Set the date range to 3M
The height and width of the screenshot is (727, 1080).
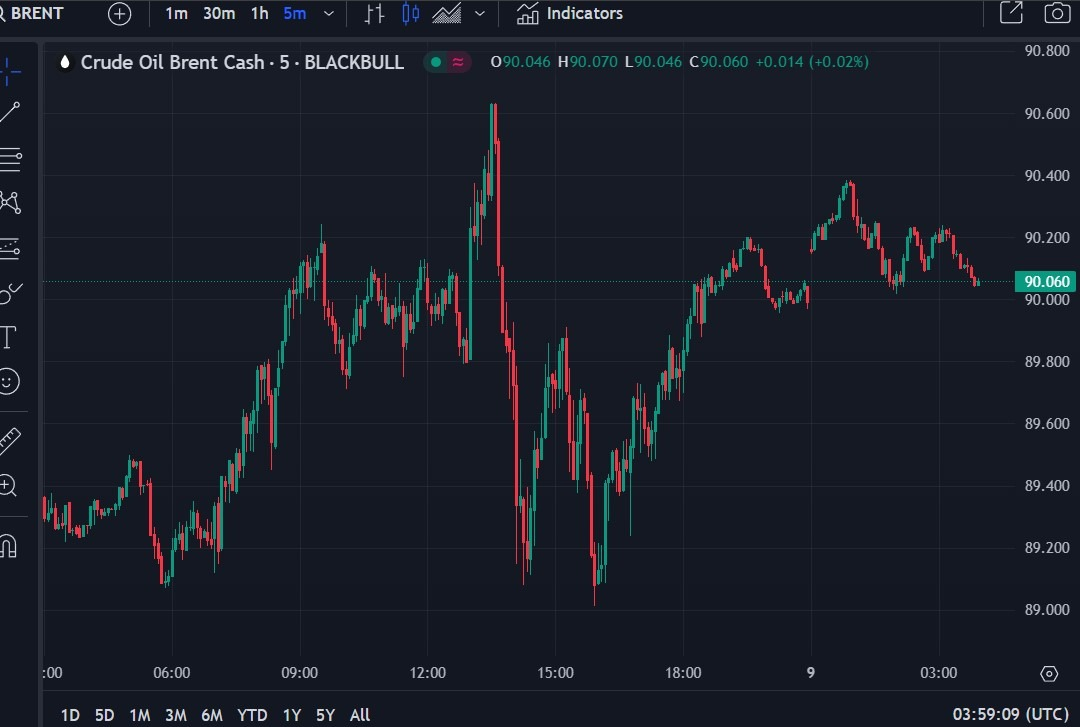[x=176, y=715]
